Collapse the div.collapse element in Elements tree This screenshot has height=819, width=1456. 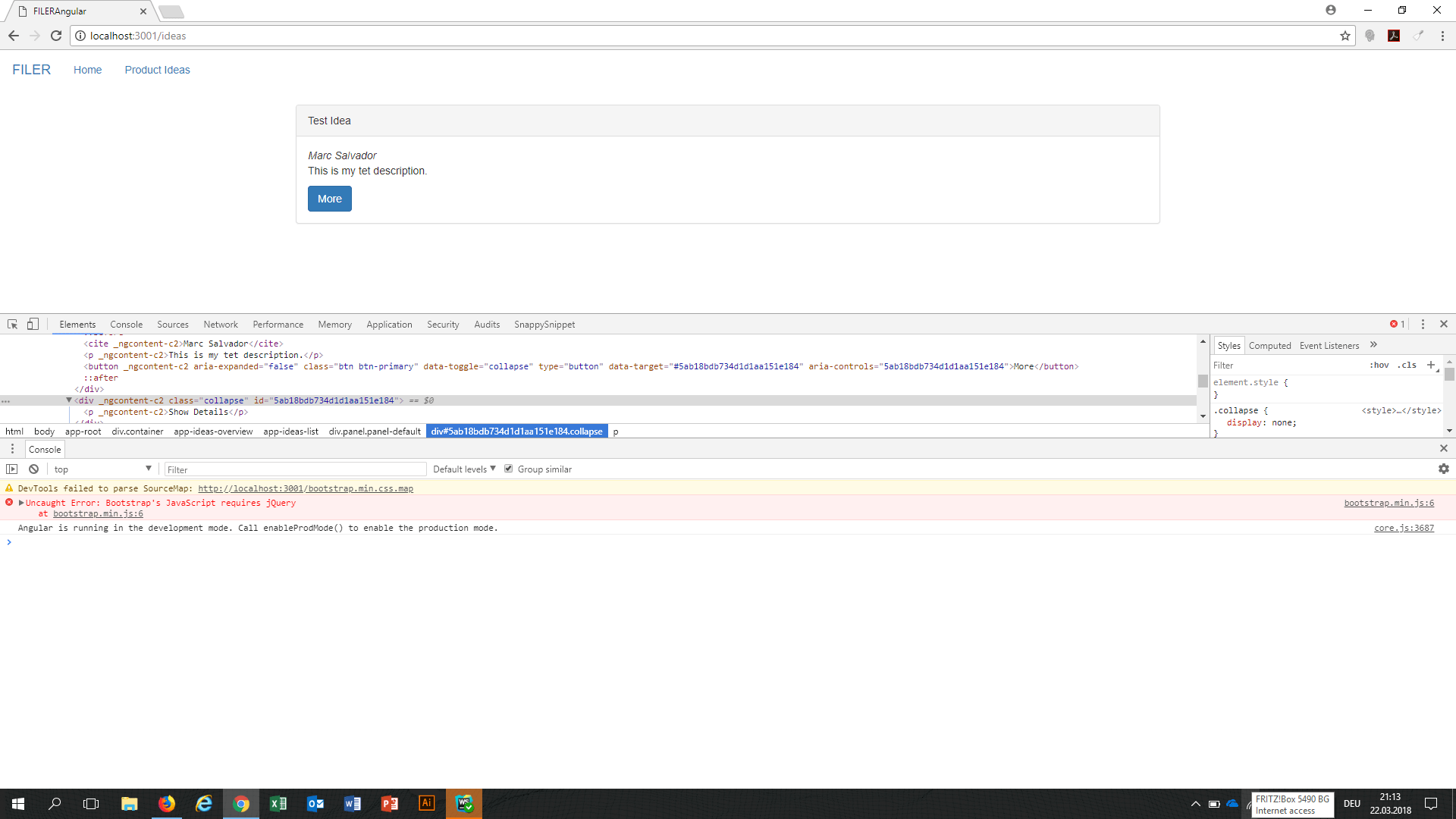point(69,400)
